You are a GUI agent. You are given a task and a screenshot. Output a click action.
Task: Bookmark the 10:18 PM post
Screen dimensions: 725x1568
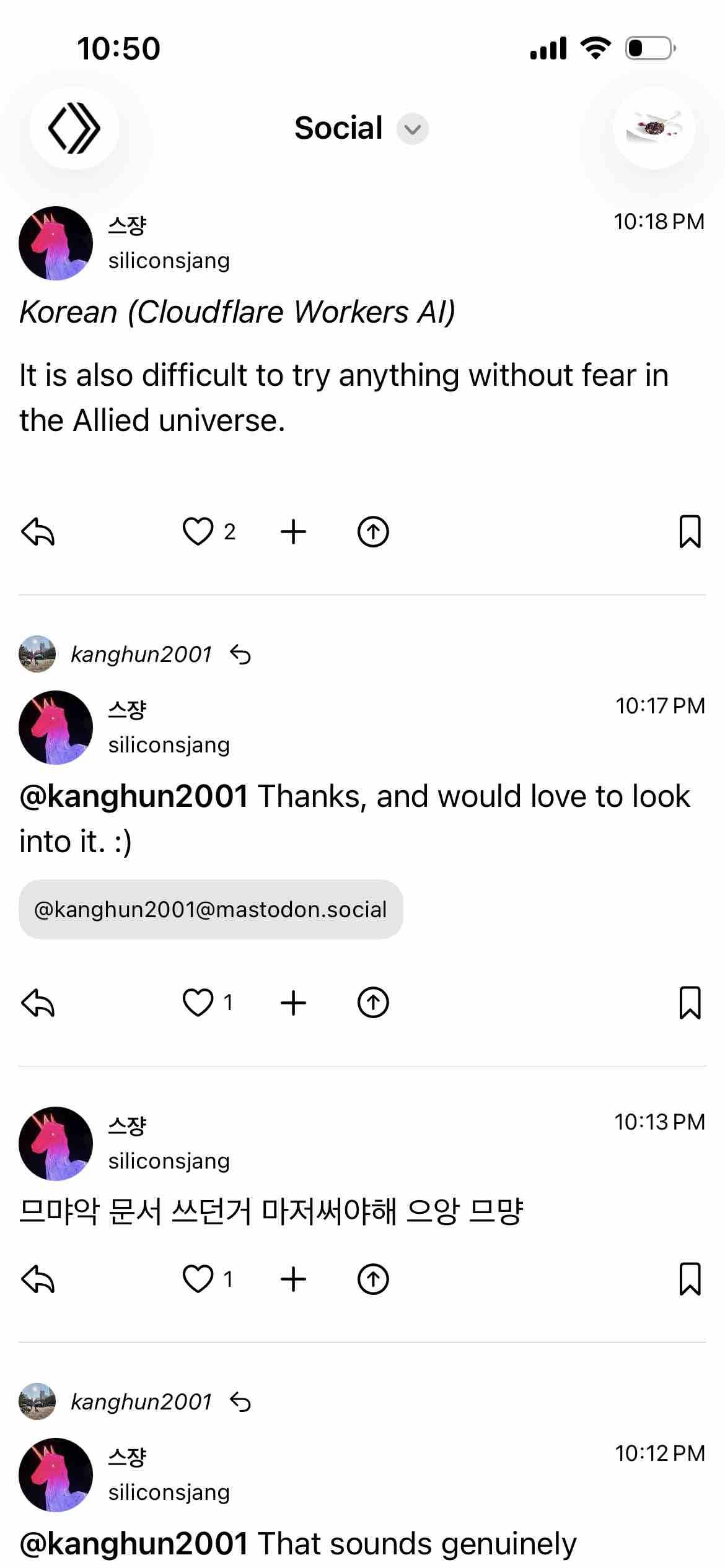pos(690,531)
